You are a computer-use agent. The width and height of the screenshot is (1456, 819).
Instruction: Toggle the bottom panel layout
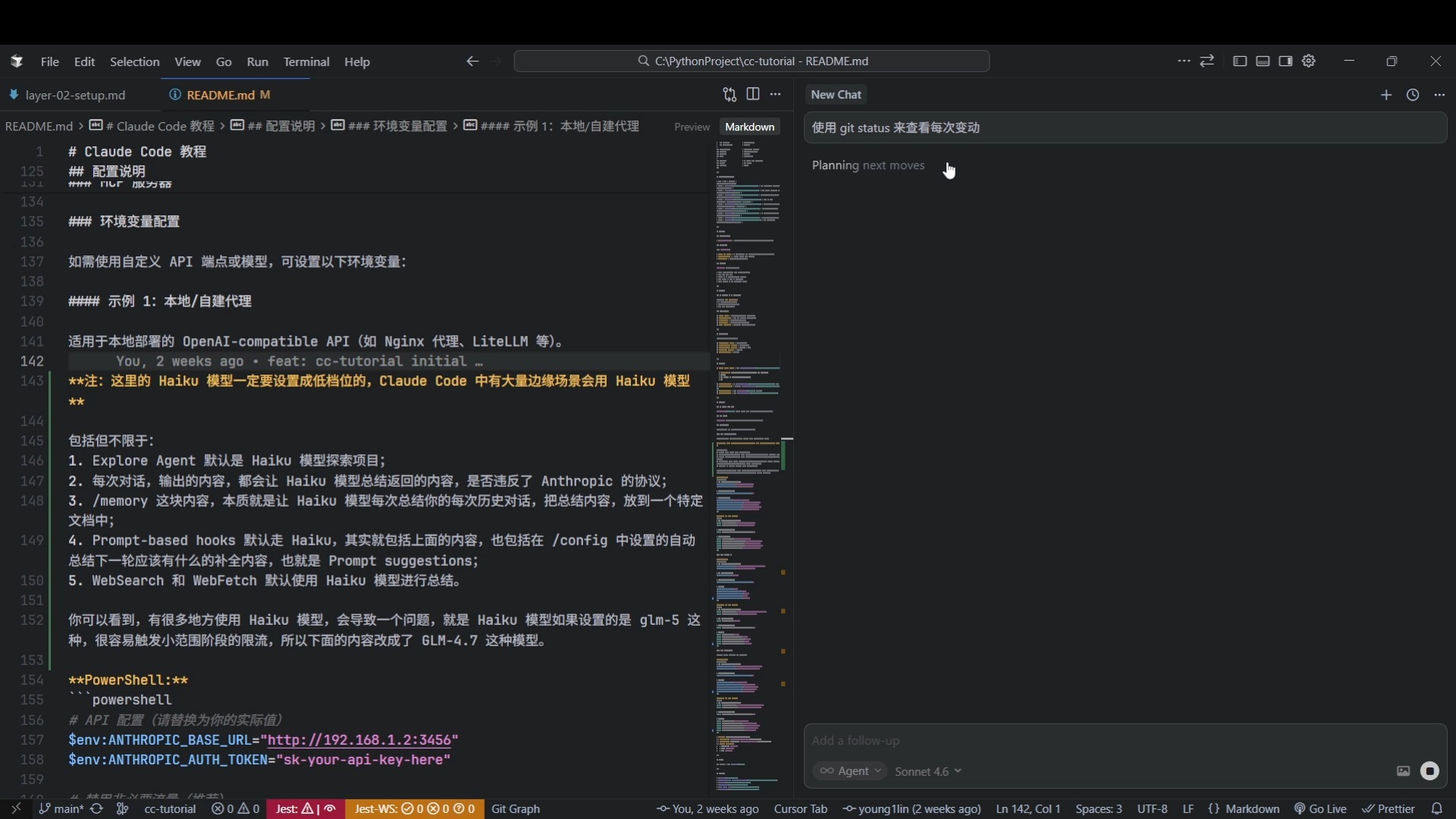(1263, 61)
